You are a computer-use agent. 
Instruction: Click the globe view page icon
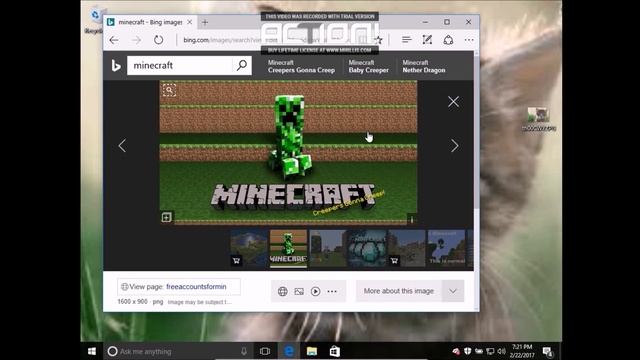click(x=282, y=291)
